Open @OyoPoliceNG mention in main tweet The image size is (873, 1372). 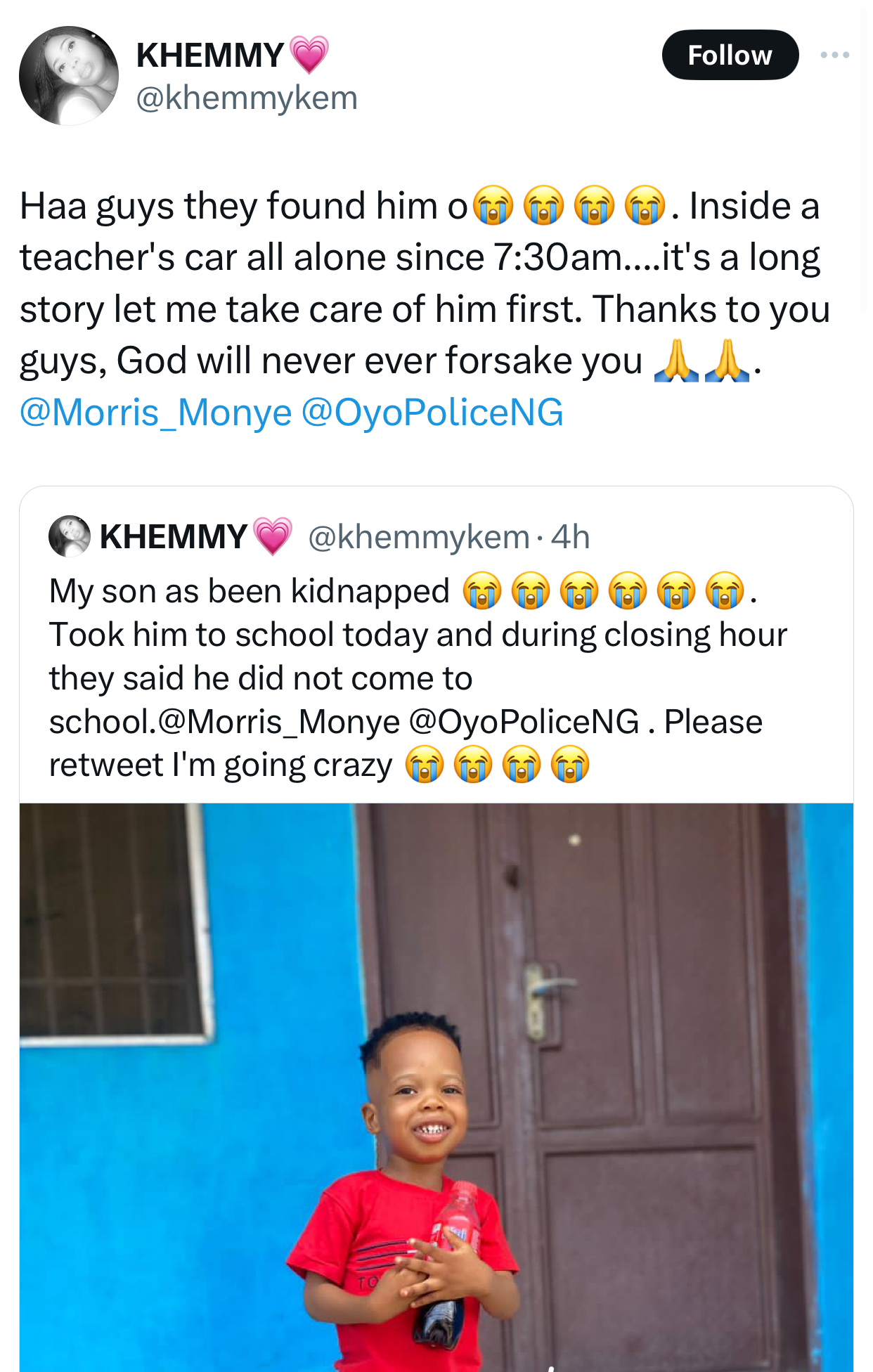[x=432, y=413]
